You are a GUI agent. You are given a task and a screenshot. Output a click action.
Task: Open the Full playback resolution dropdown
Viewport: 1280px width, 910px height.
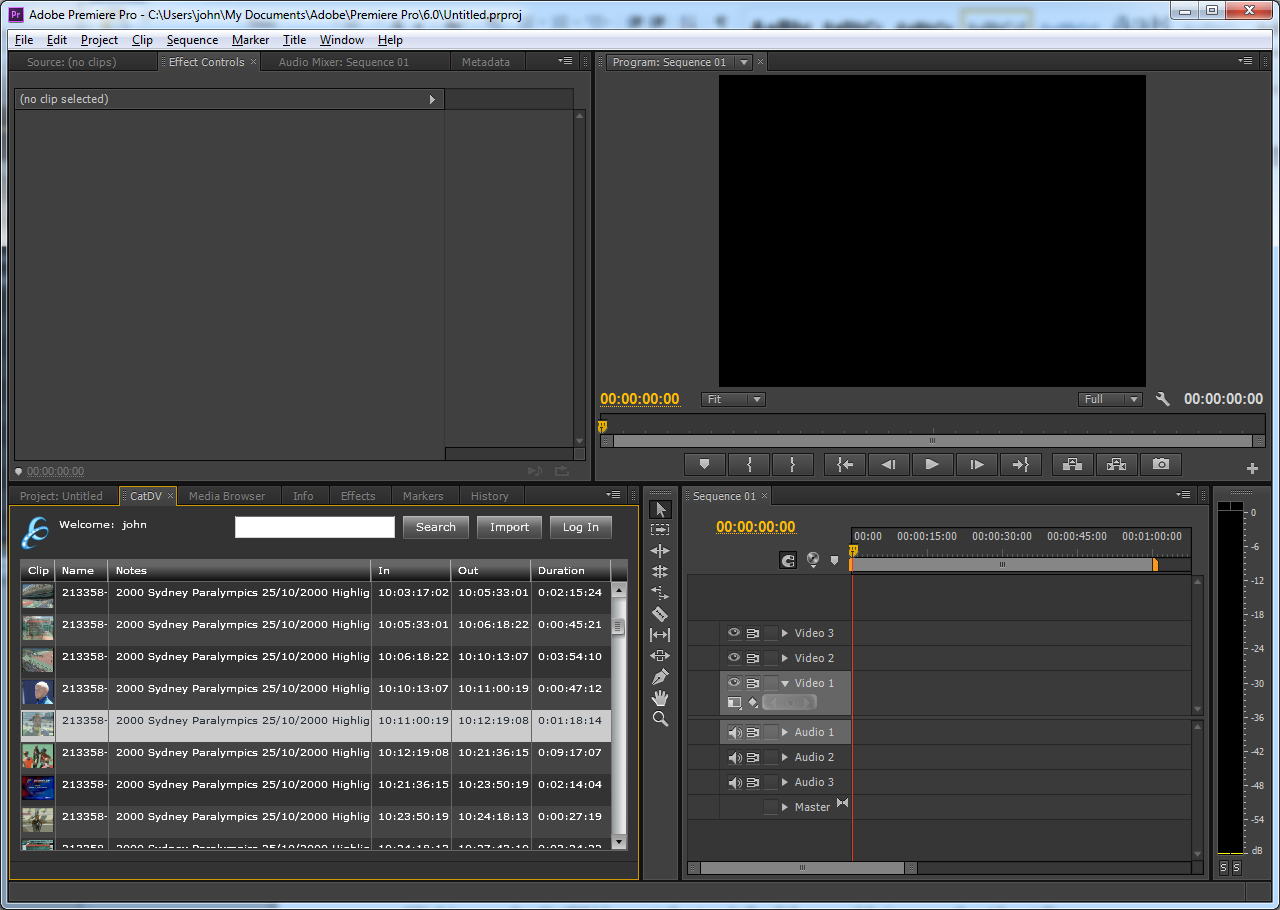click(1110, 399)
